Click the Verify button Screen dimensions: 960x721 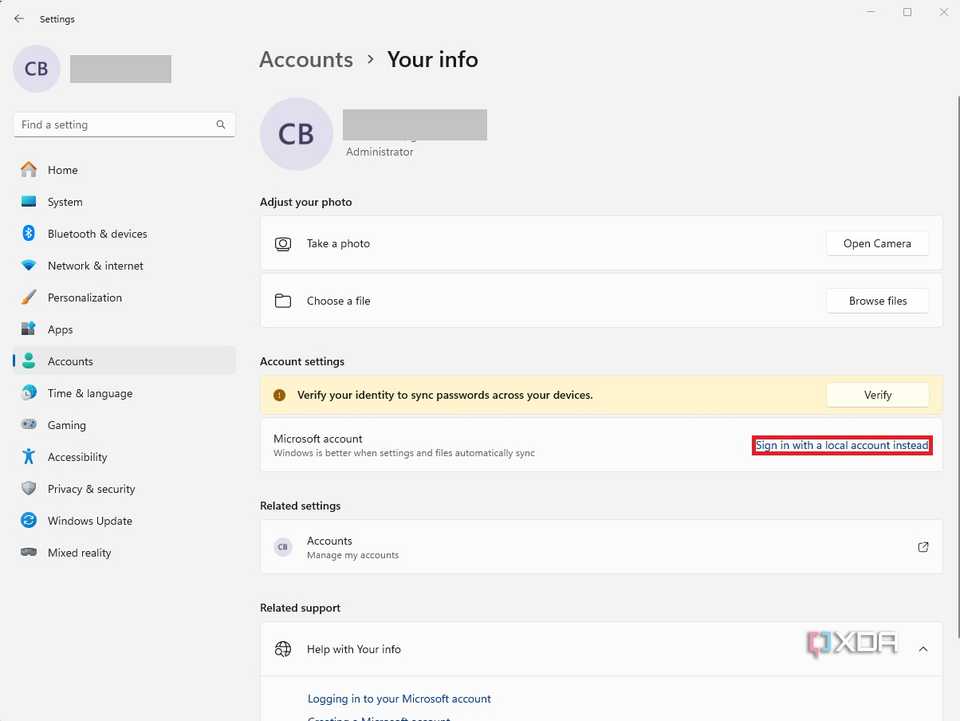coord(877,395)
